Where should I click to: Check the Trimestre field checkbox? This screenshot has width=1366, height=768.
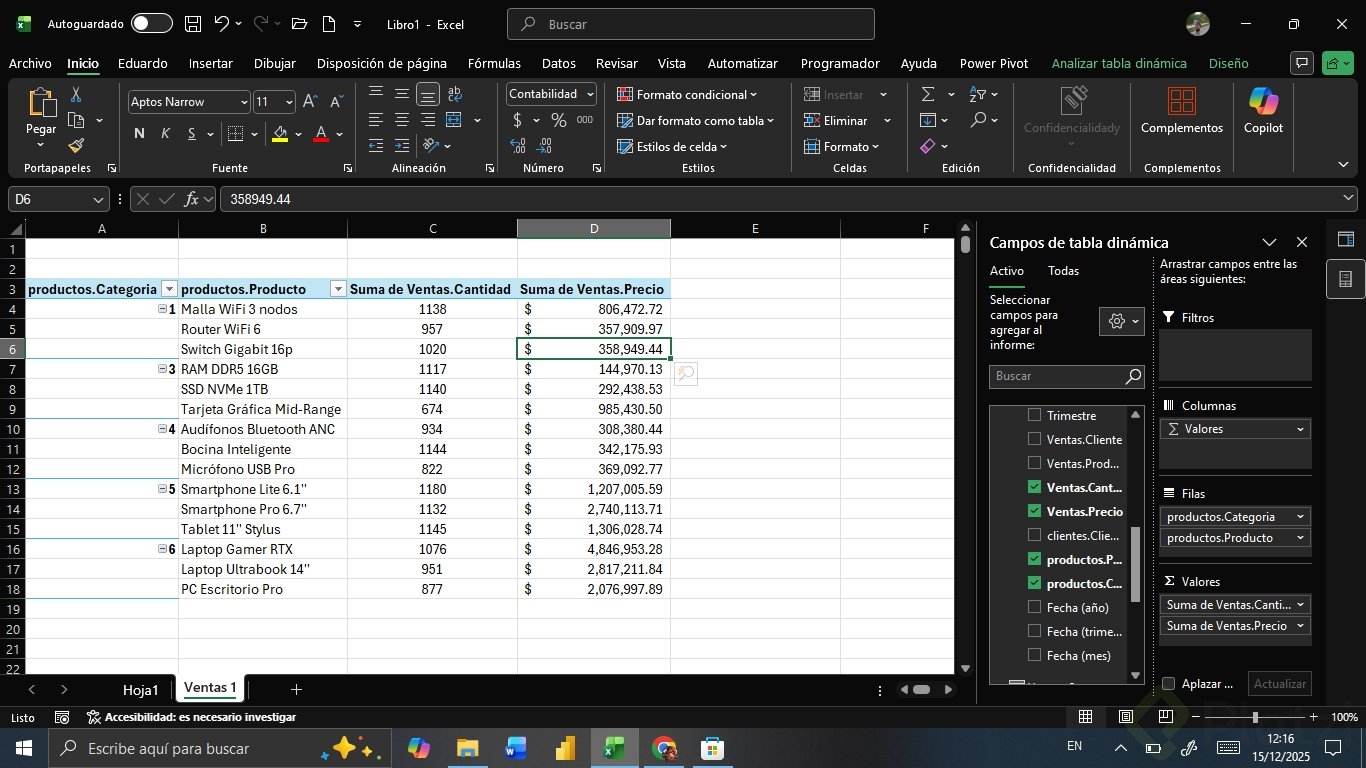click(1035, 415)
